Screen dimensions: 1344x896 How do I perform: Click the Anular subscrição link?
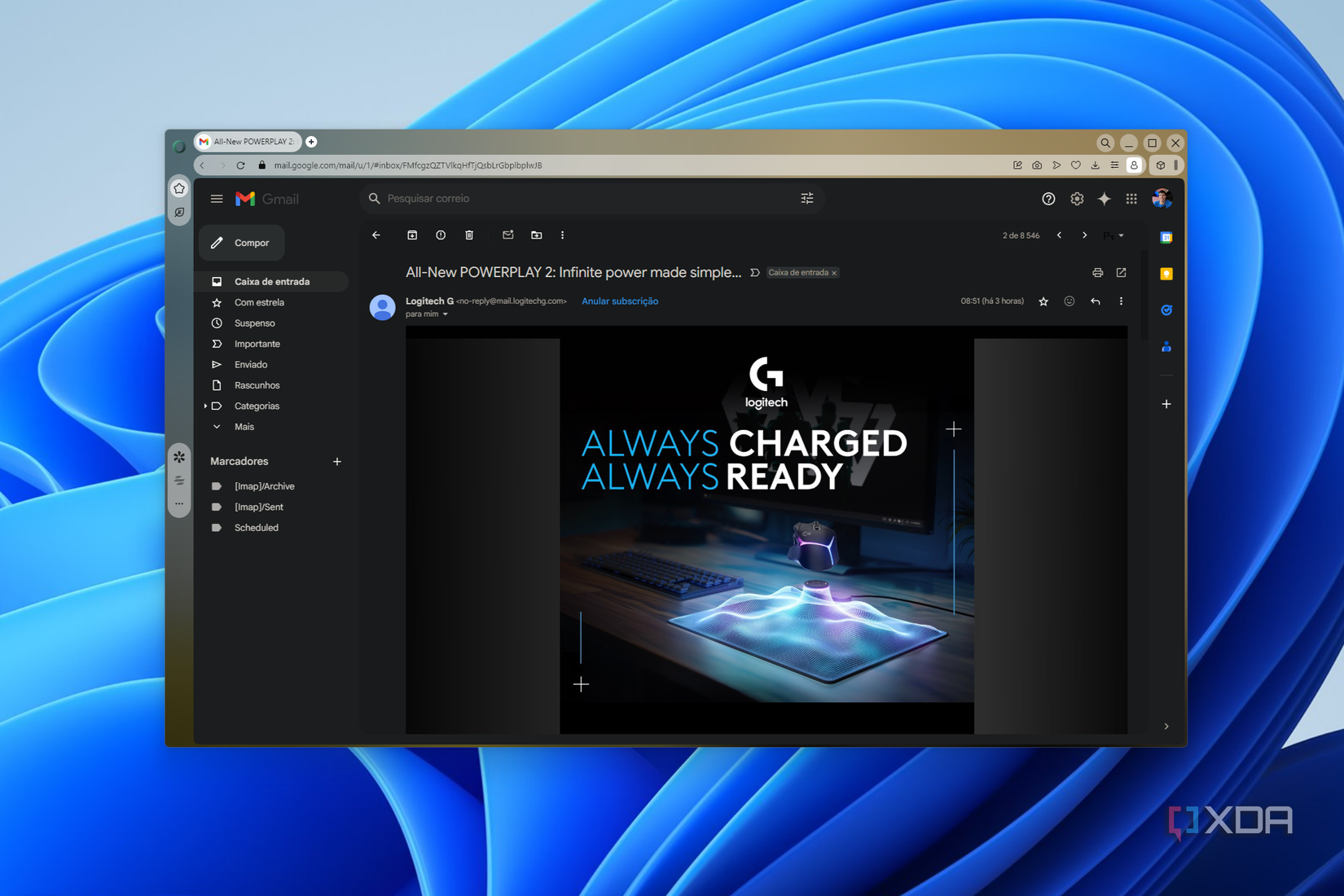point(620,301)
